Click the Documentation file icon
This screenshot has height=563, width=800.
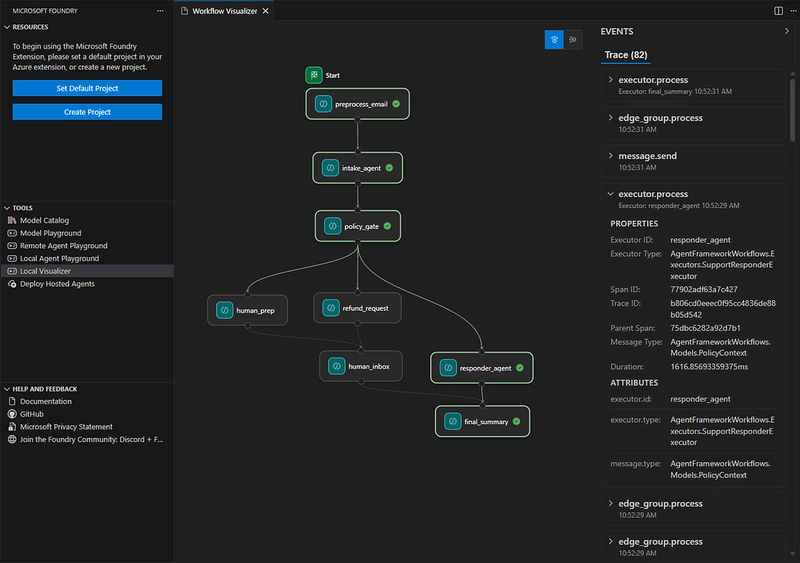(x=12, y=402)
